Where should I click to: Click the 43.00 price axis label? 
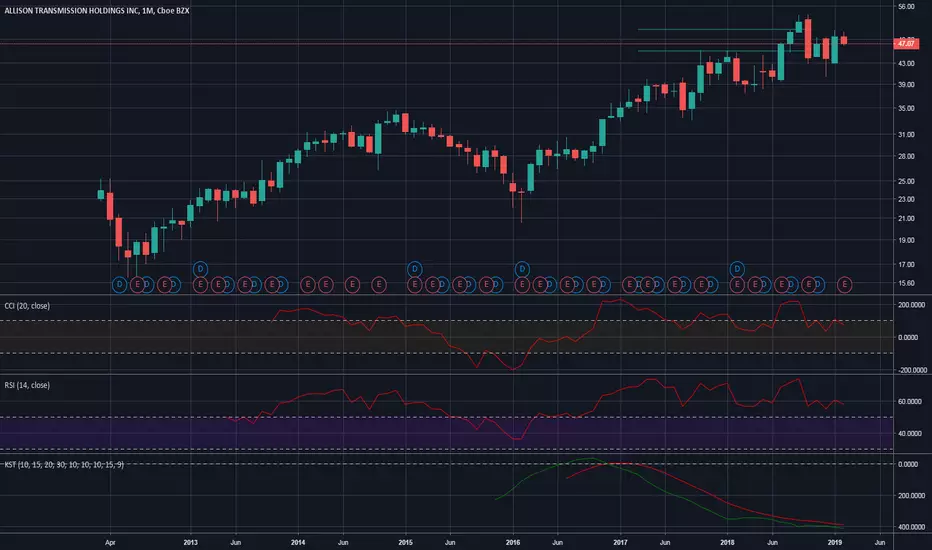[906, 63]
